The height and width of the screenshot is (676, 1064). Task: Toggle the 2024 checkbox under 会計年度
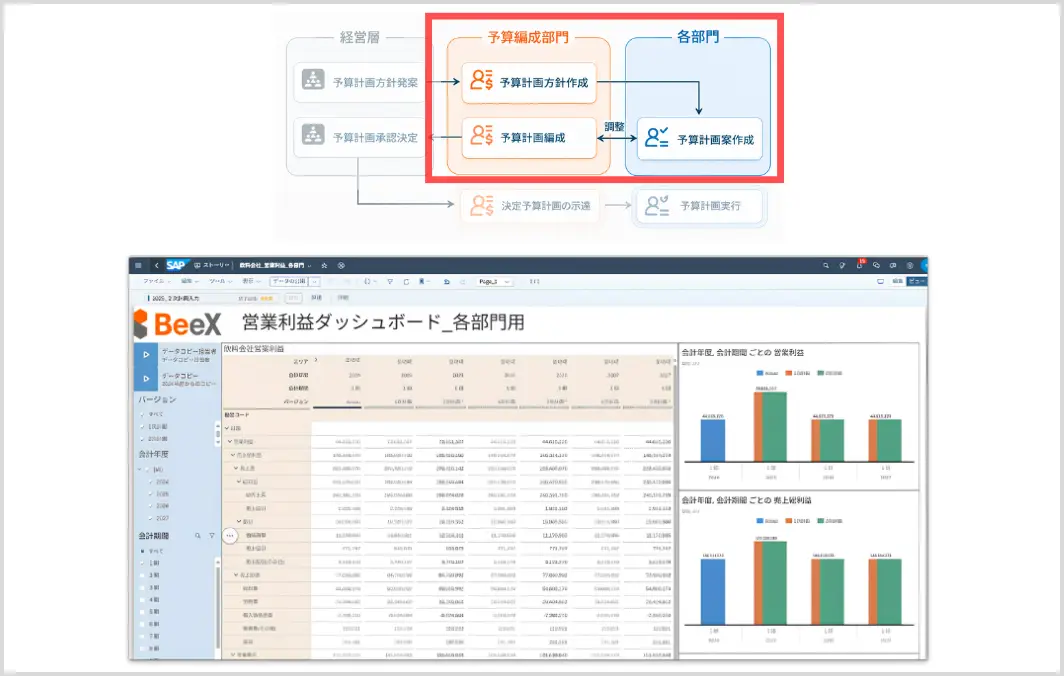[151, 482]
